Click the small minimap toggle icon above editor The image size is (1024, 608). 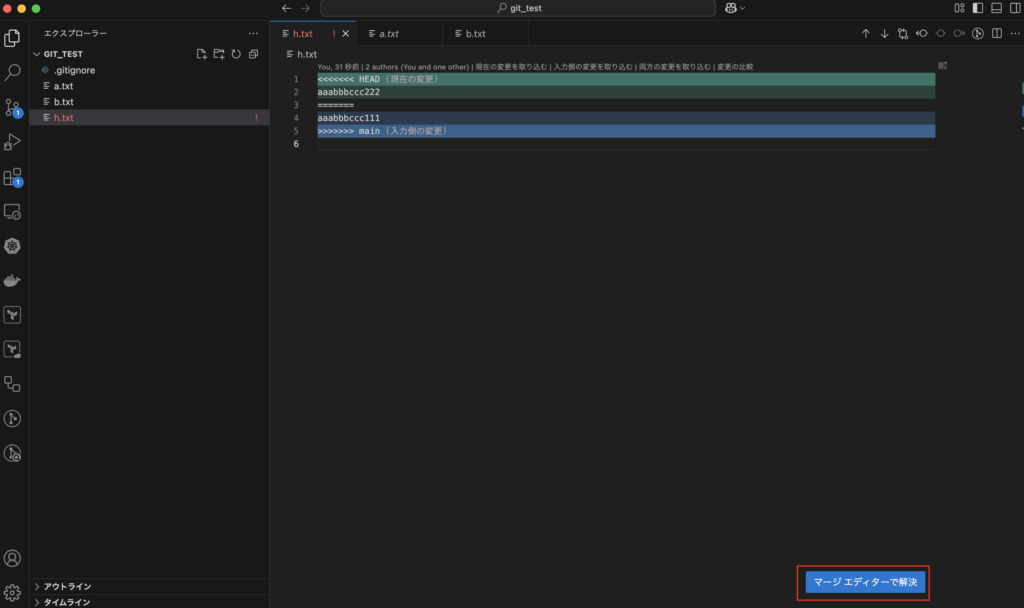point(942,65)
